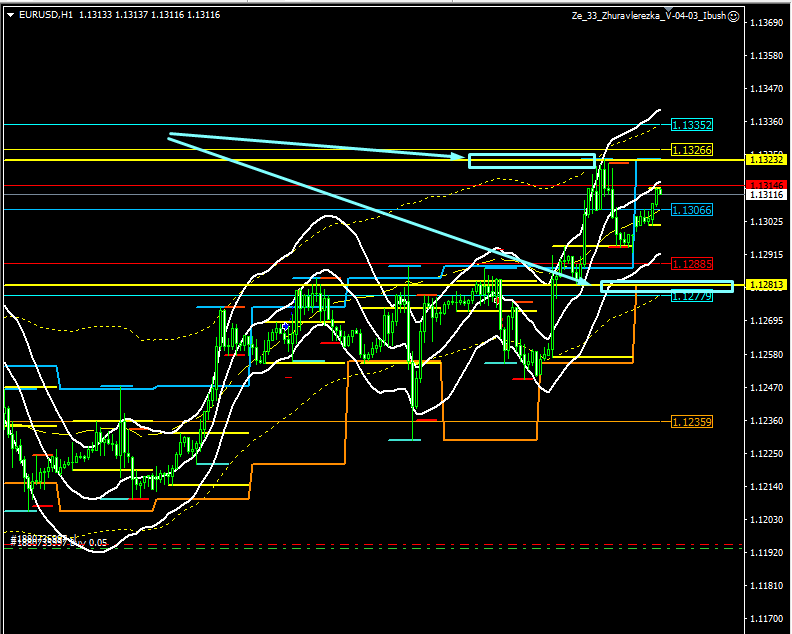Click the blue diamond marker on the candles
This screenshot has height=634, width=792.
pos(285,327)
